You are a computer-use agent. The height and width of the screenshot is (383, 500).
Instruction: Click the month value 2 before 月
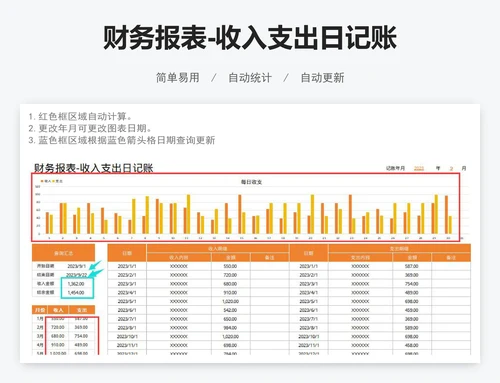click(451, 168)
